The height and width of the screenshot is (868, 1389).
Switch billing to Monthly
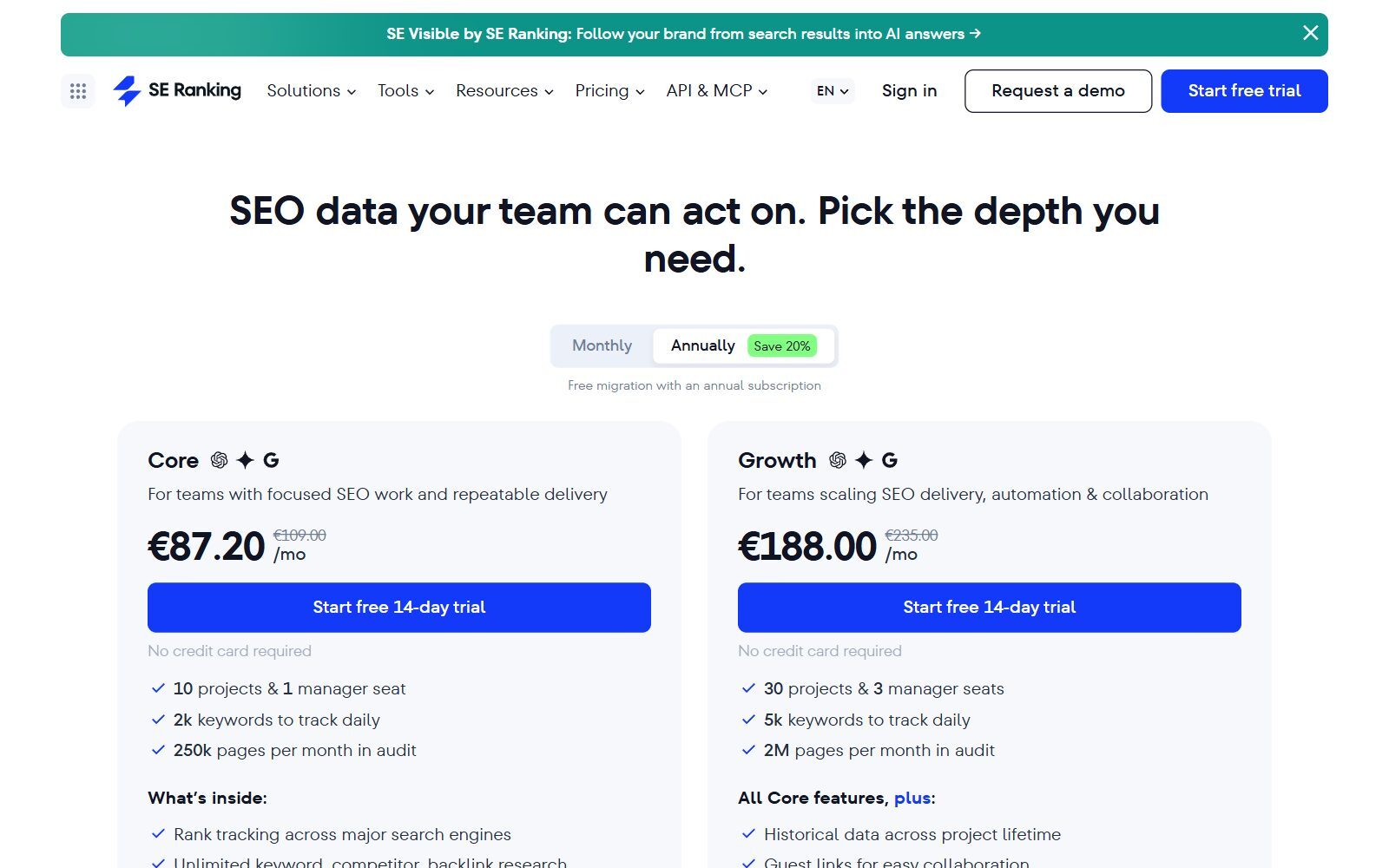coord(602,345)
